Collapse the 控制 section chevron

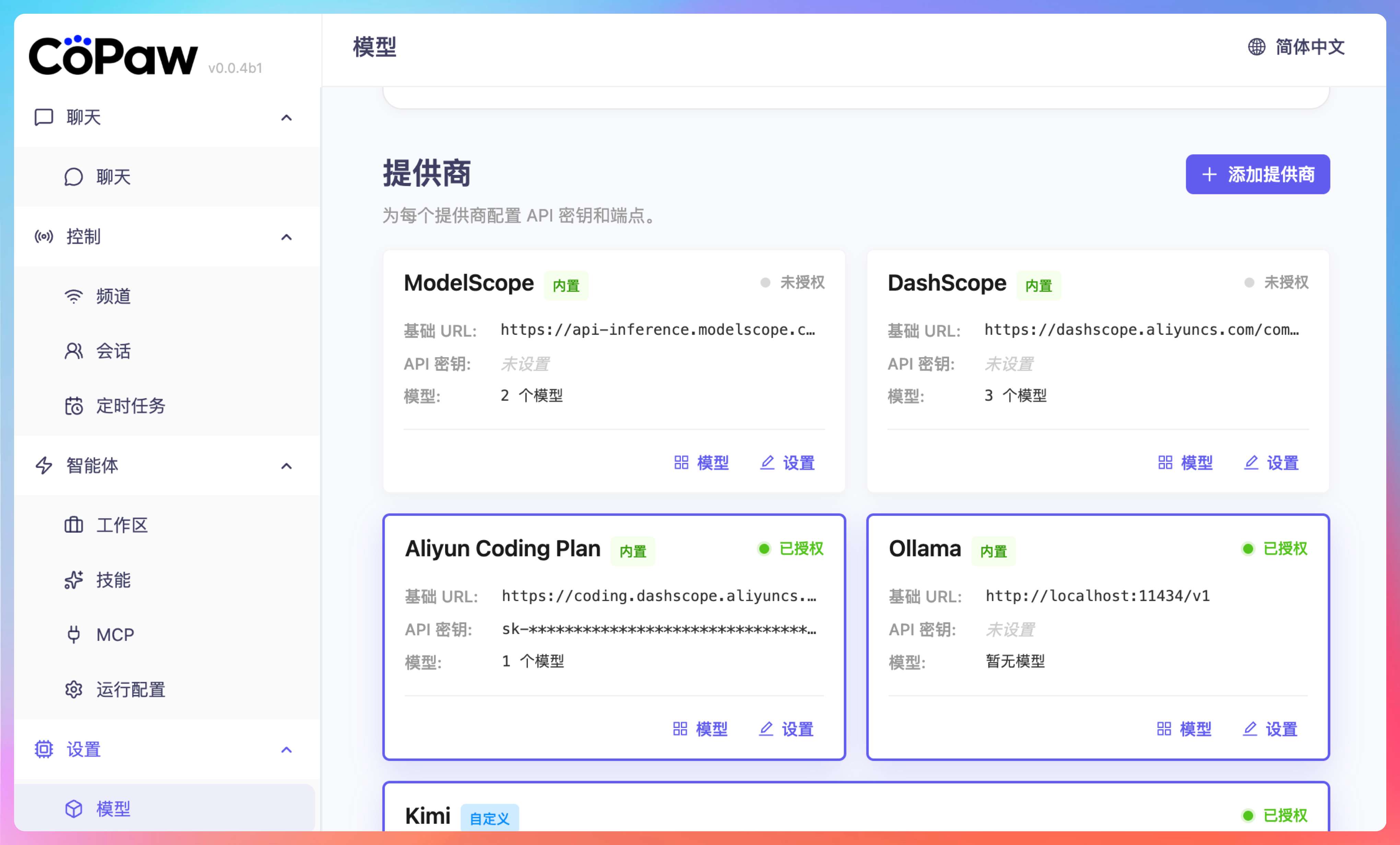click(287, 237)
